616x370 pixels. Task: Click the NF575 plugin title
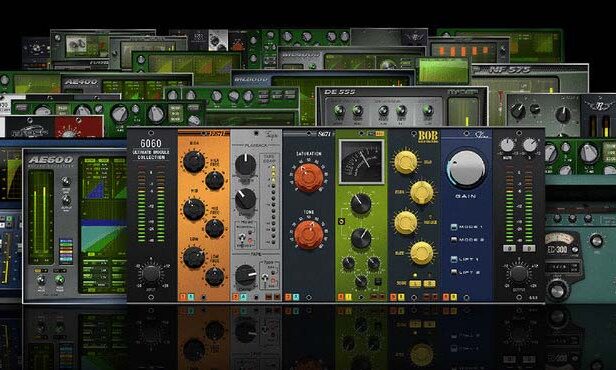pos(510,70)
